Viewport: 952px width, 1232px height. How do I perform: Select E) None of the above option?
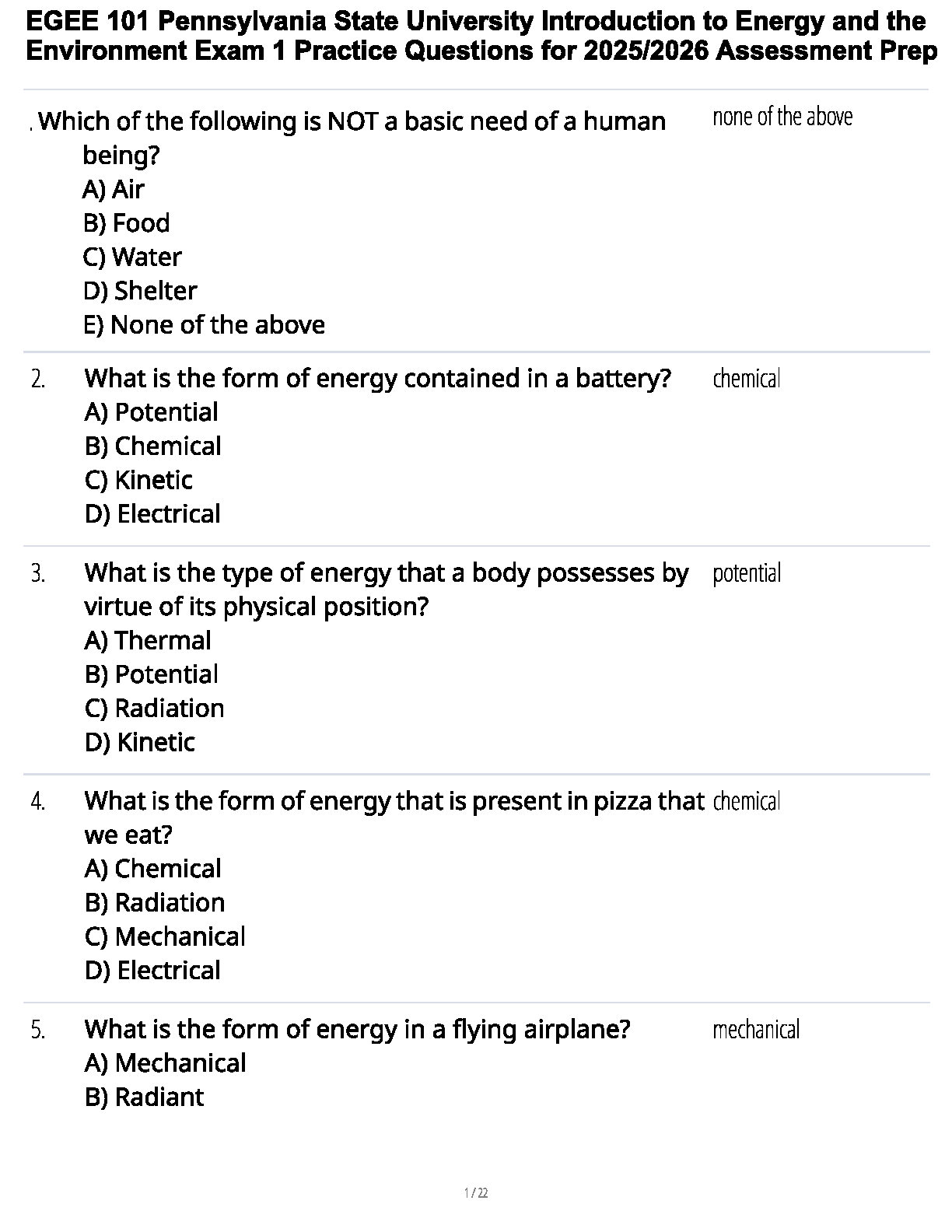coord(204,324)
